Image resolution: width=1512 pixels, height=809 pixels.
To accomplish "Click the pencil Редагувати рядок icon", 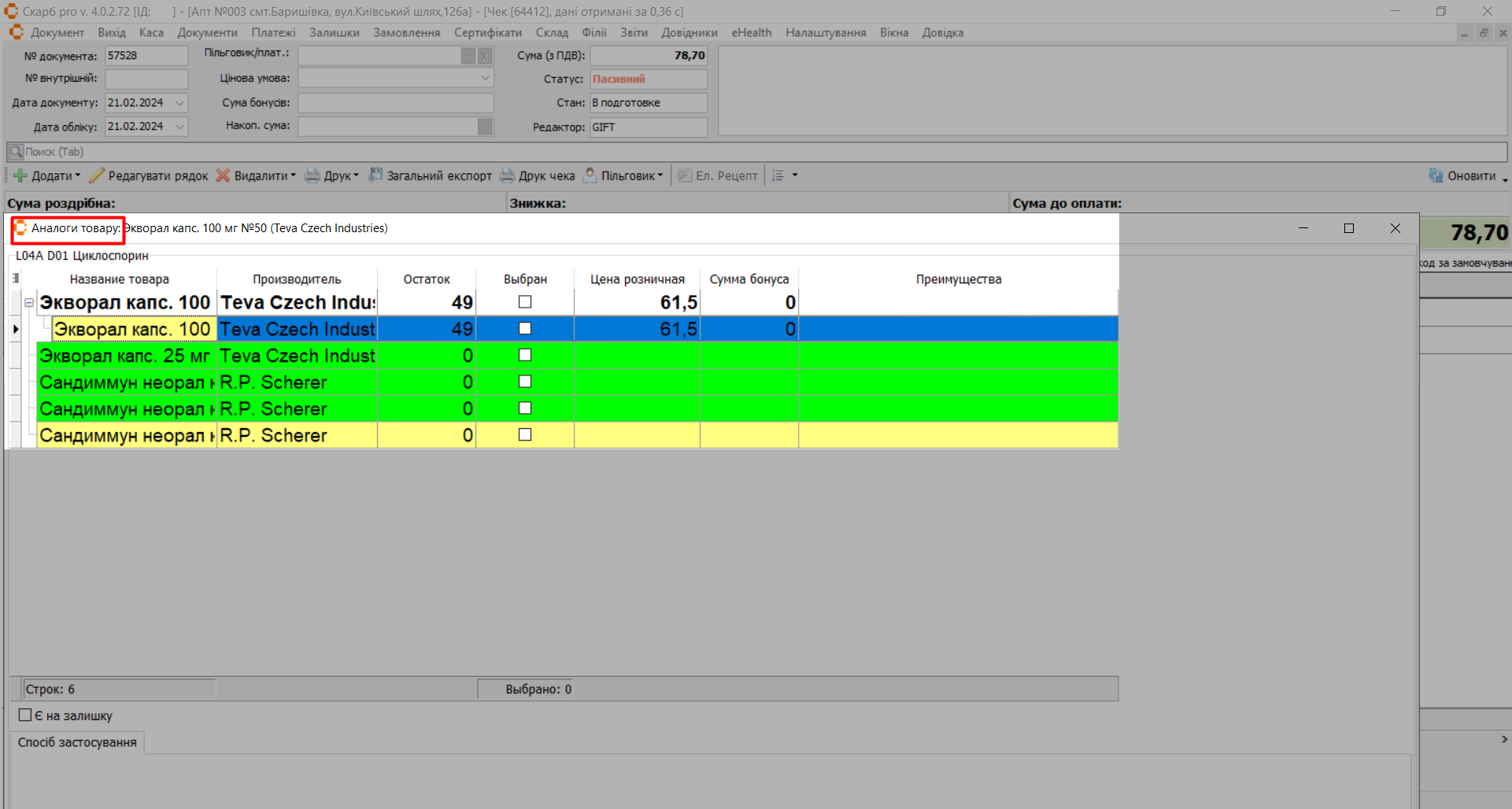I will click(97, 175).
